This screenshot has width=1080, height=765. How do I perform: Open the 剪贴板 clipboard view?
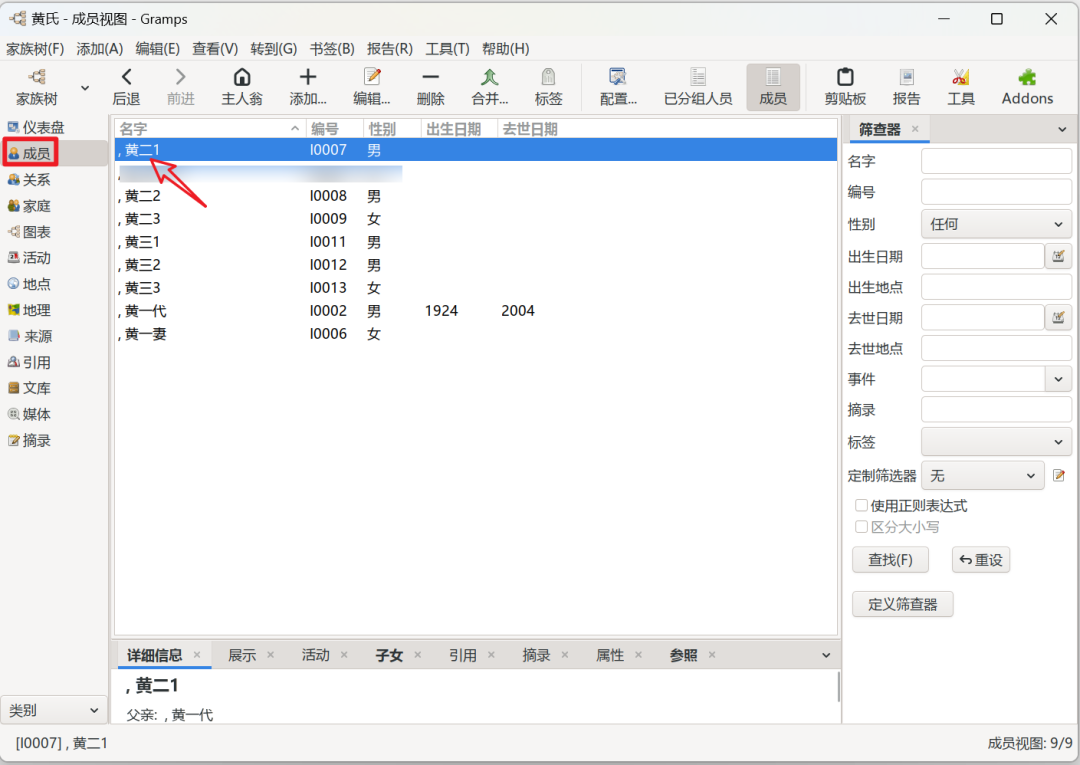pyautogui.click(x=845, y=86)
